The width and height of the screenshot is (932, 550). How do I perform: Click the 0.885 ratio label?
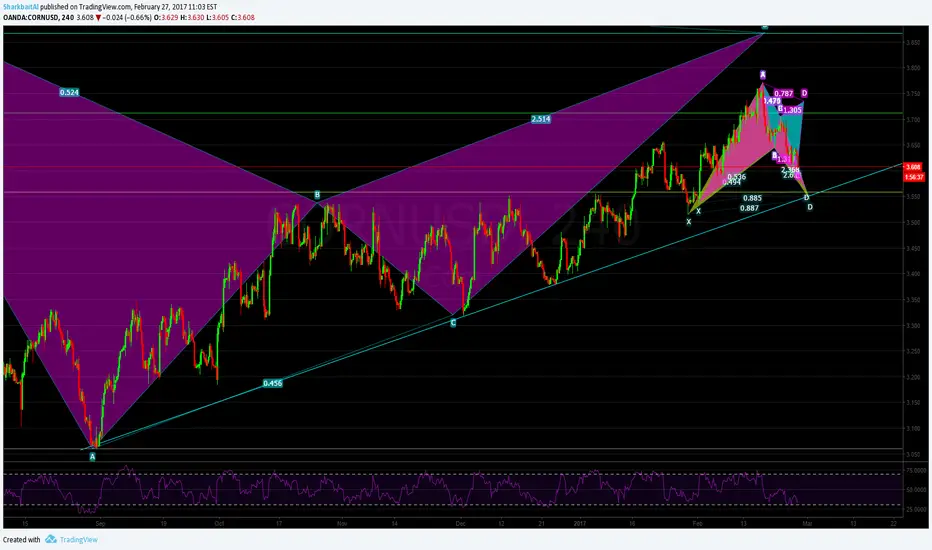(752, 198)
